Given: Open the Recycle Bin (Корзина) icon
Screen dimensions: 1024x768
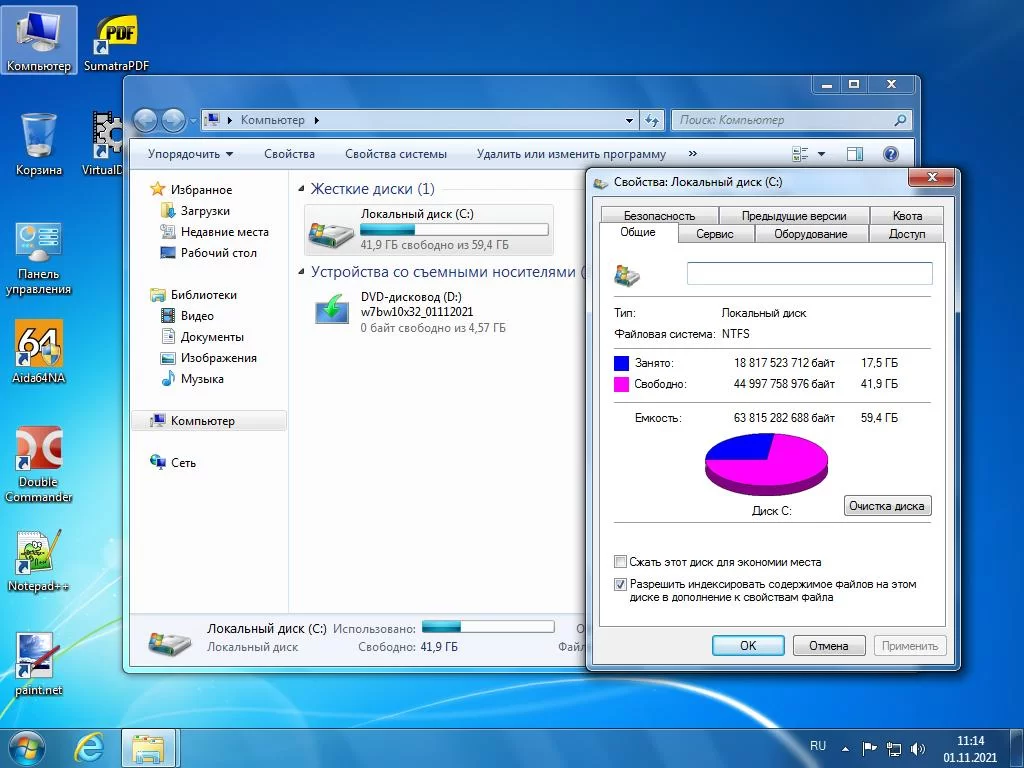Looking at the screenshot, I should click(38, 135).
